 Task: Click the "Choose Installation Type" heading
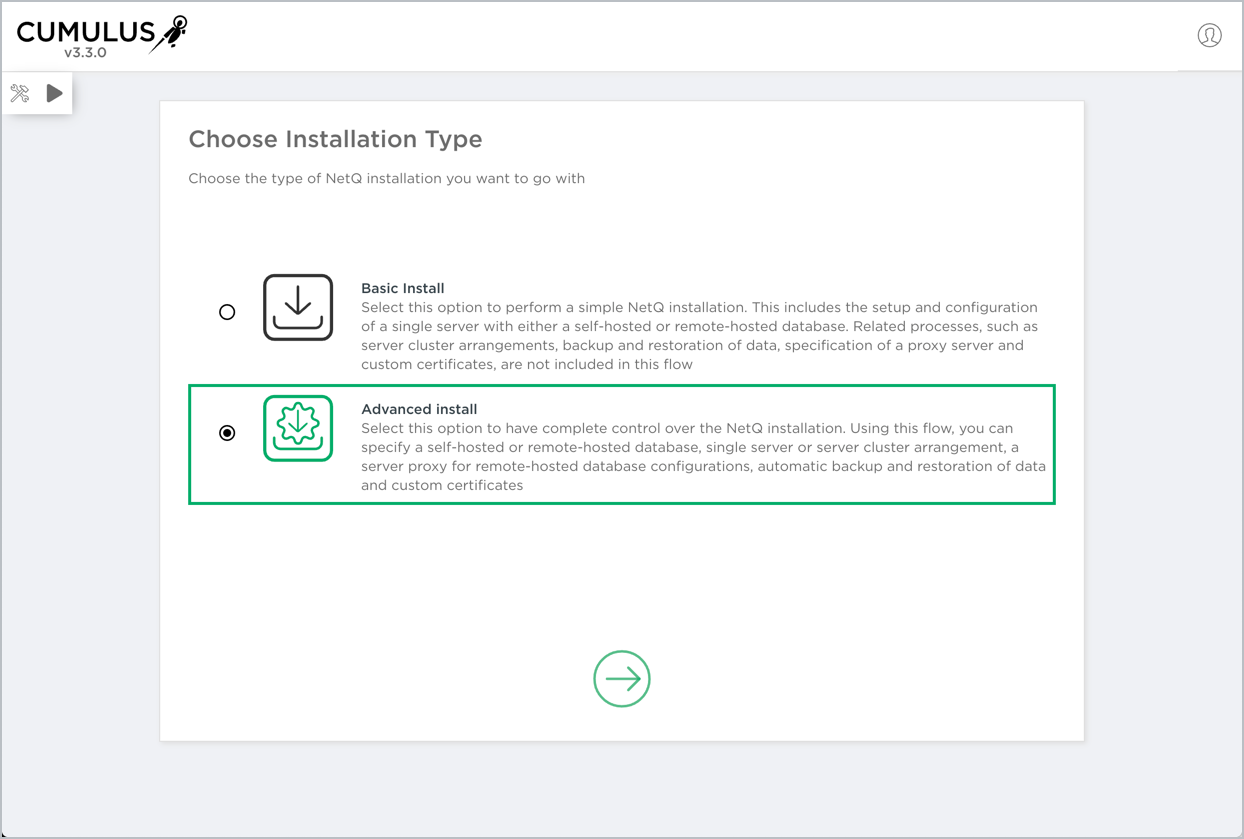[x=335, y=139]
